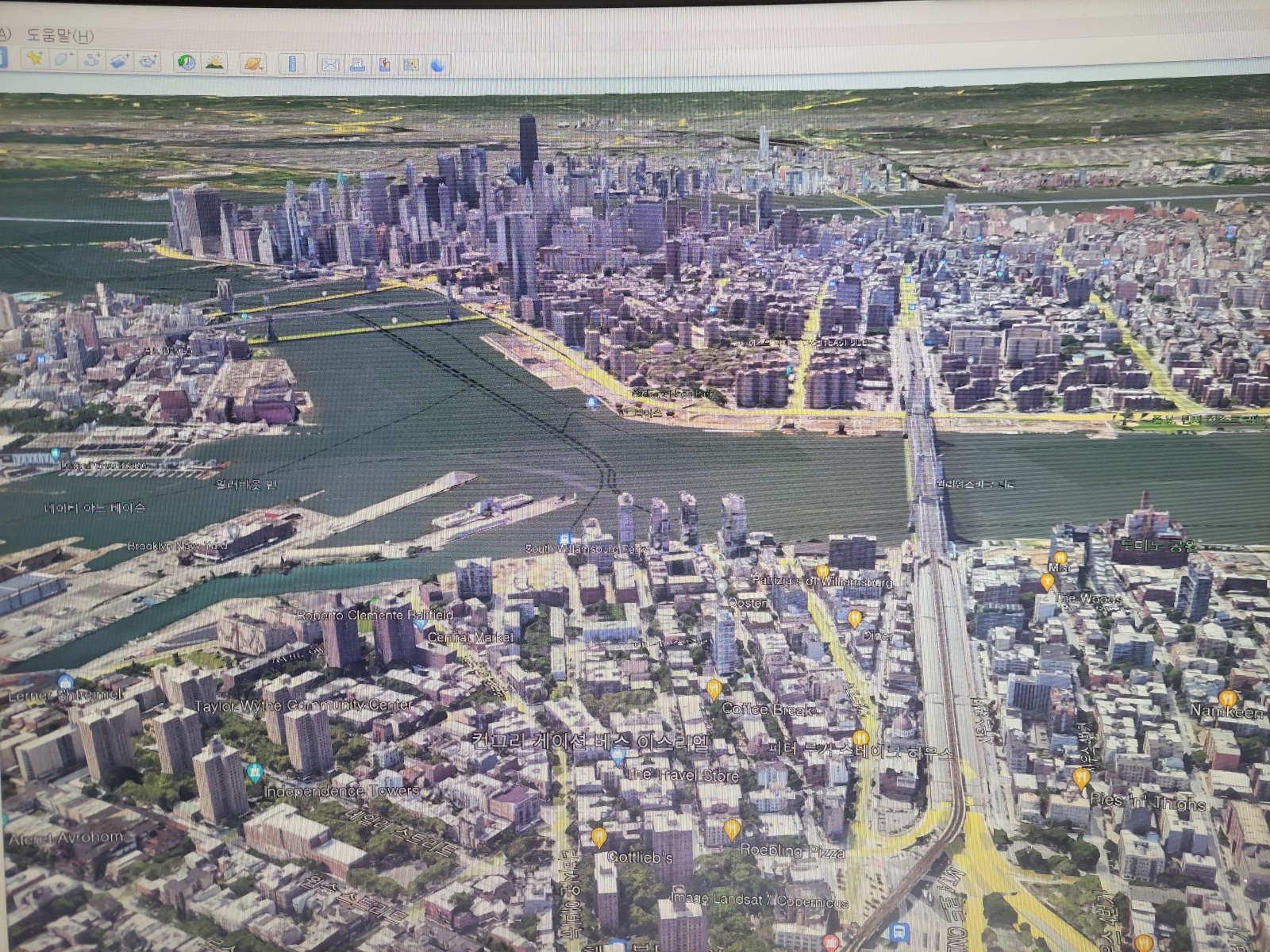Select the Add Path tool
The image size is (1270, 952).
tap(91, 59)
